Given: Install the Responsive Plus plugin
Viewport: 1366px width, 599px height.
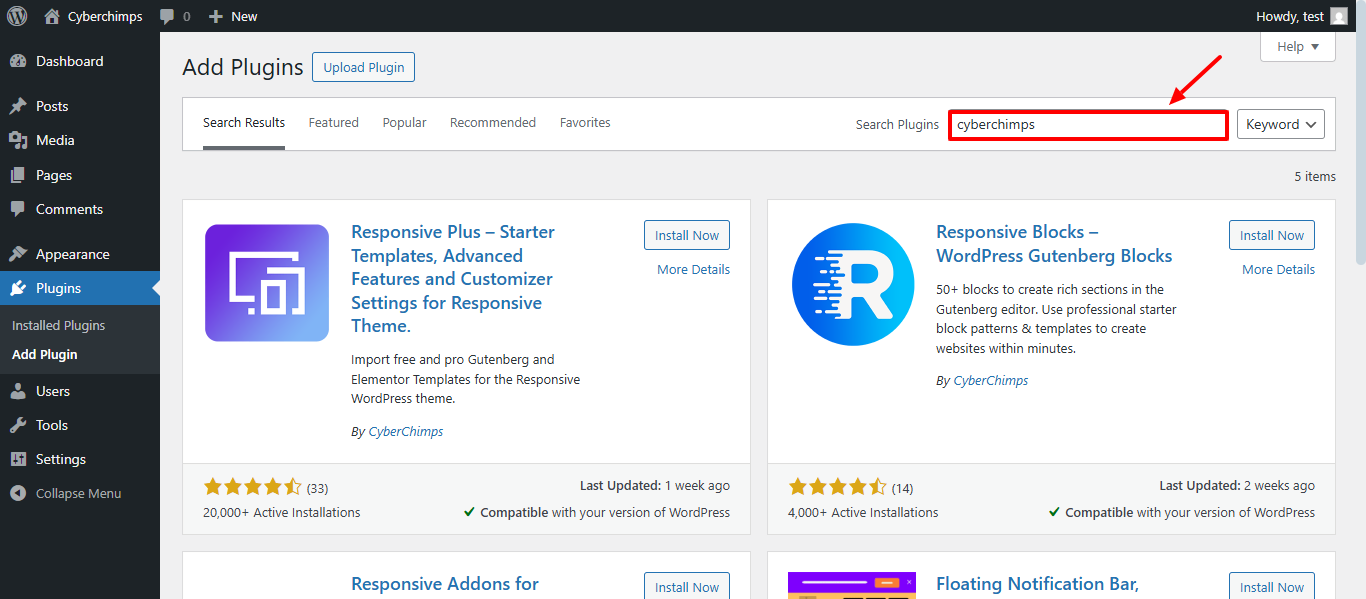Looking at the screenshot, I should [x=687, y=235].
